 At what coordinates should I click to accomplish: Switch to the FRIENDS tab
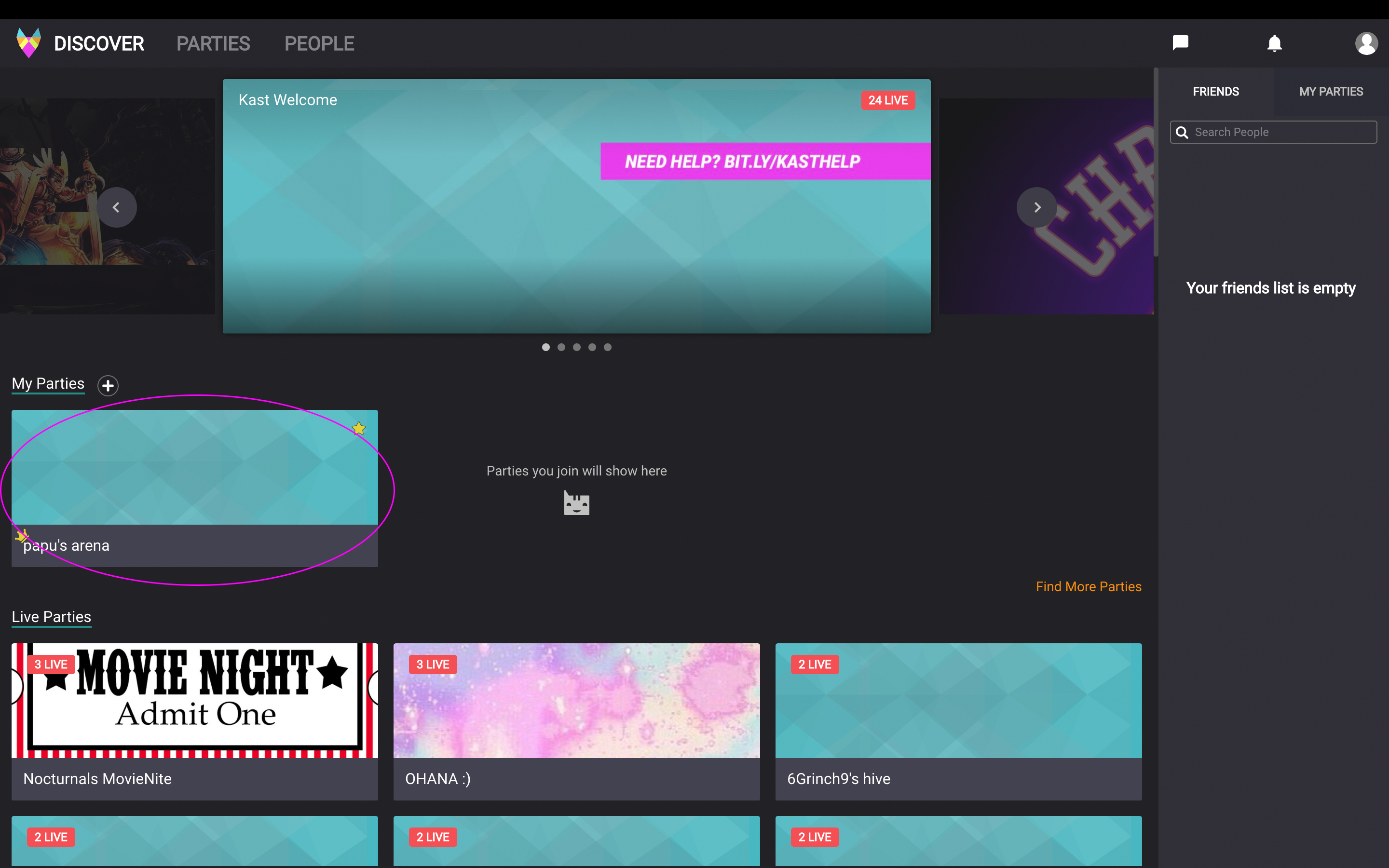pos(1216,92)
